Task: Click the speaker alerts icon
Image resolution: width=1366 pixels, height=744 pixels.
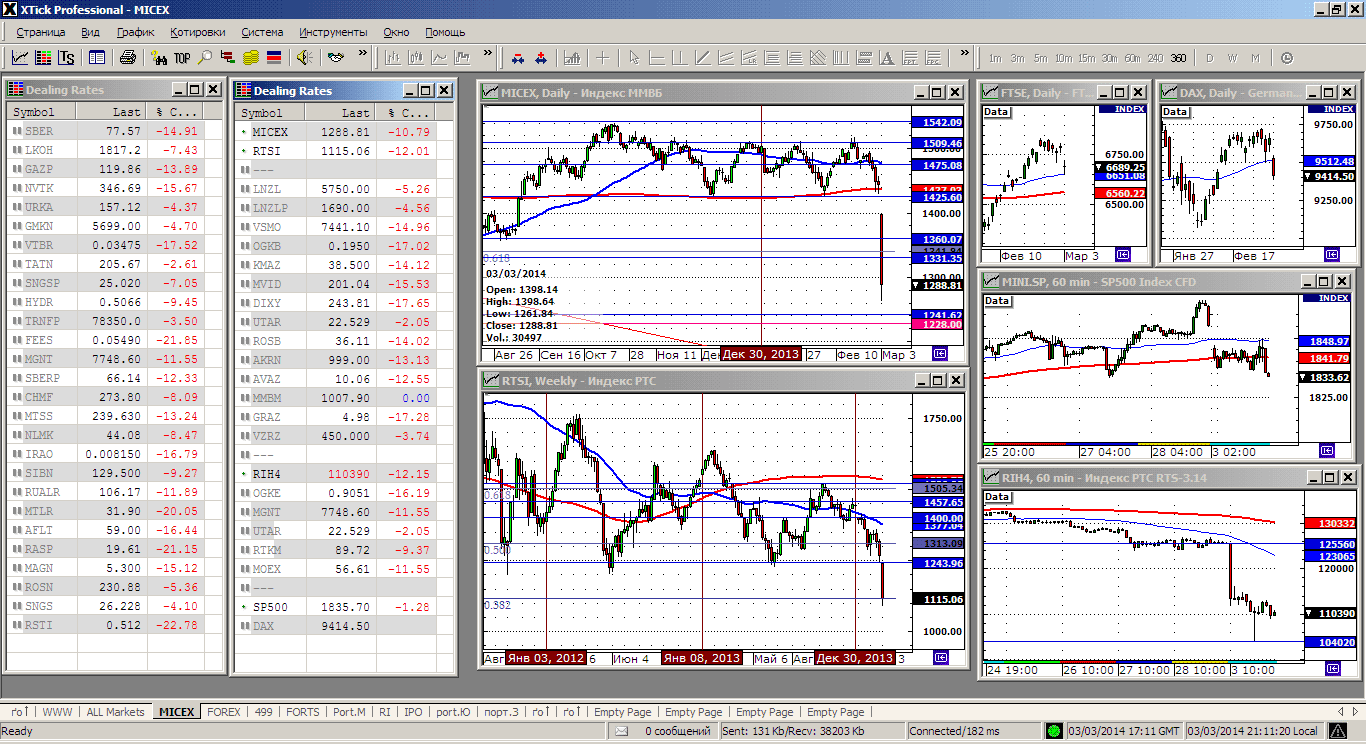Action: pyautogui.click(x=305, y=58)
